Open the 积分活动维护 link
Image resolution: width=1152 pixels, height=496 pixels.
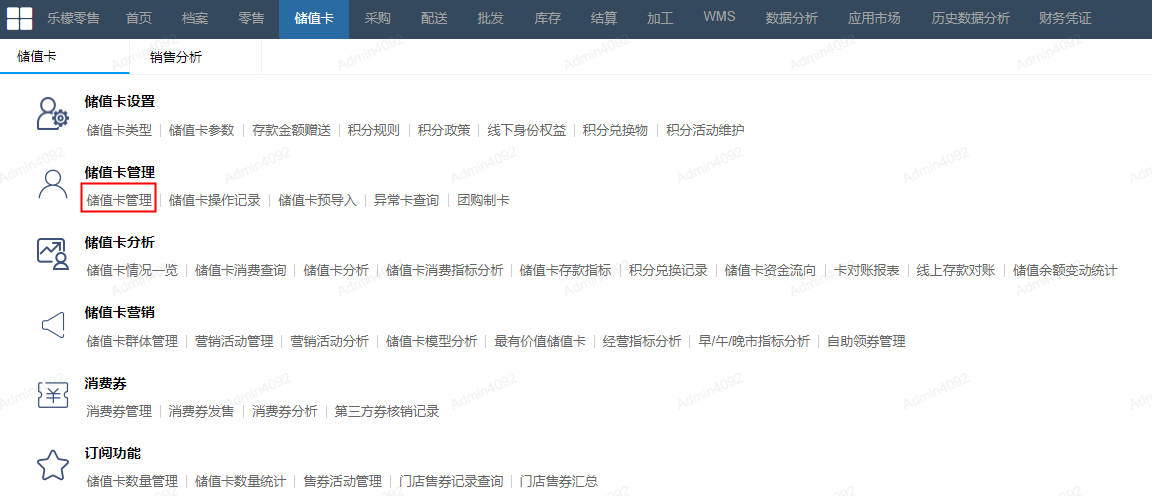click(x=705, y=130)
